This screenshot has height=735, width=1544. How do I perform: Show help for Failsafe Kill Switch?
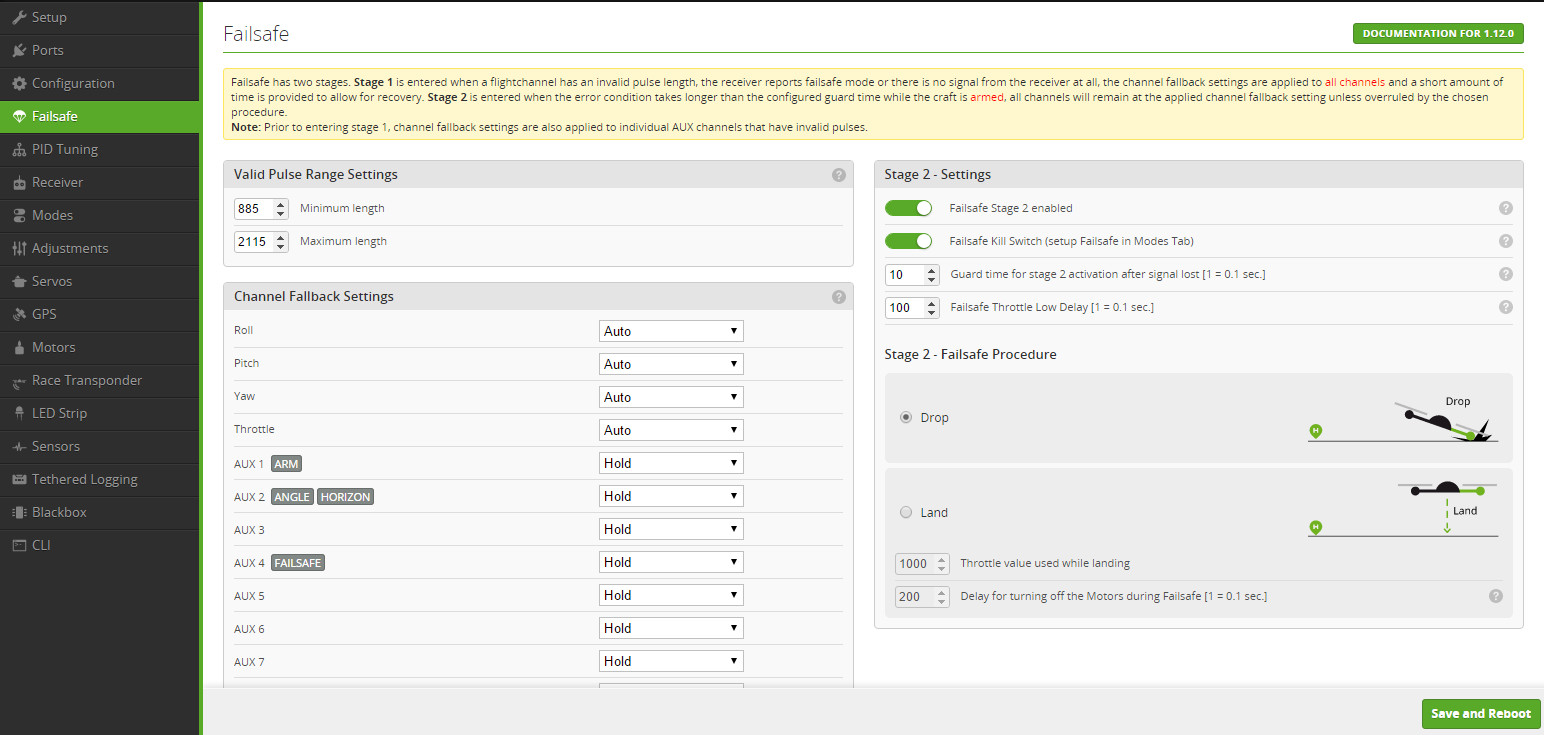[1505, 241]
